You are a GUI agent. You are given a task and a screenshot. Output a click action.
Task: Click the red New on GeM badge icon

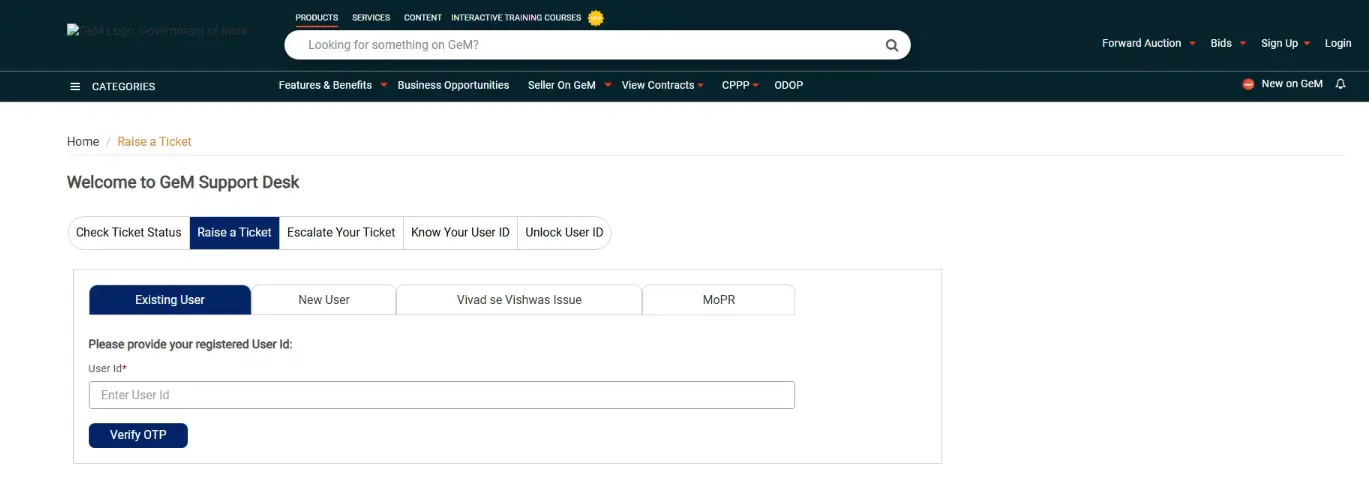click(1248, 84)
